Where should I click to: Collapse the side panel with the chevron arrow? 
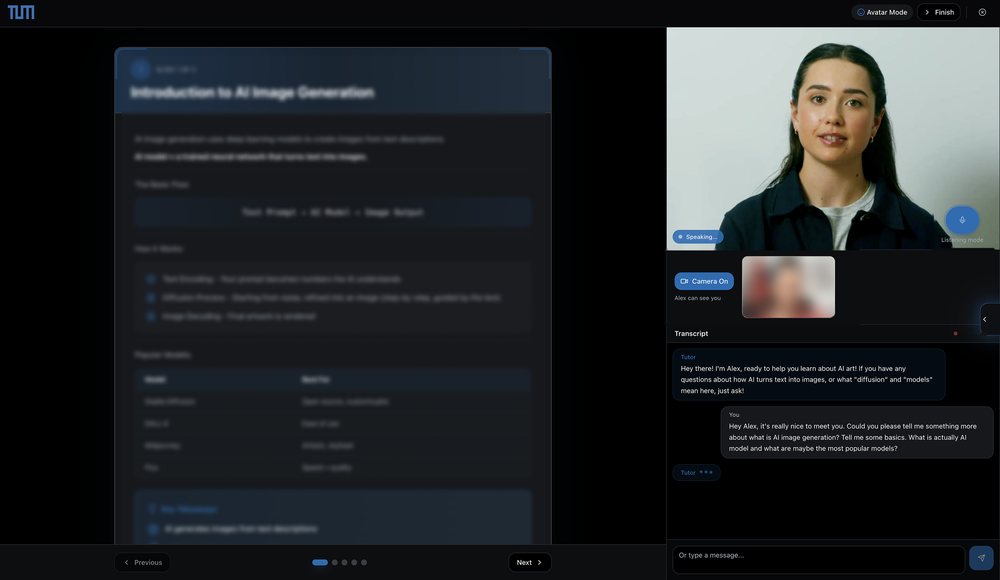coord(985,319)
